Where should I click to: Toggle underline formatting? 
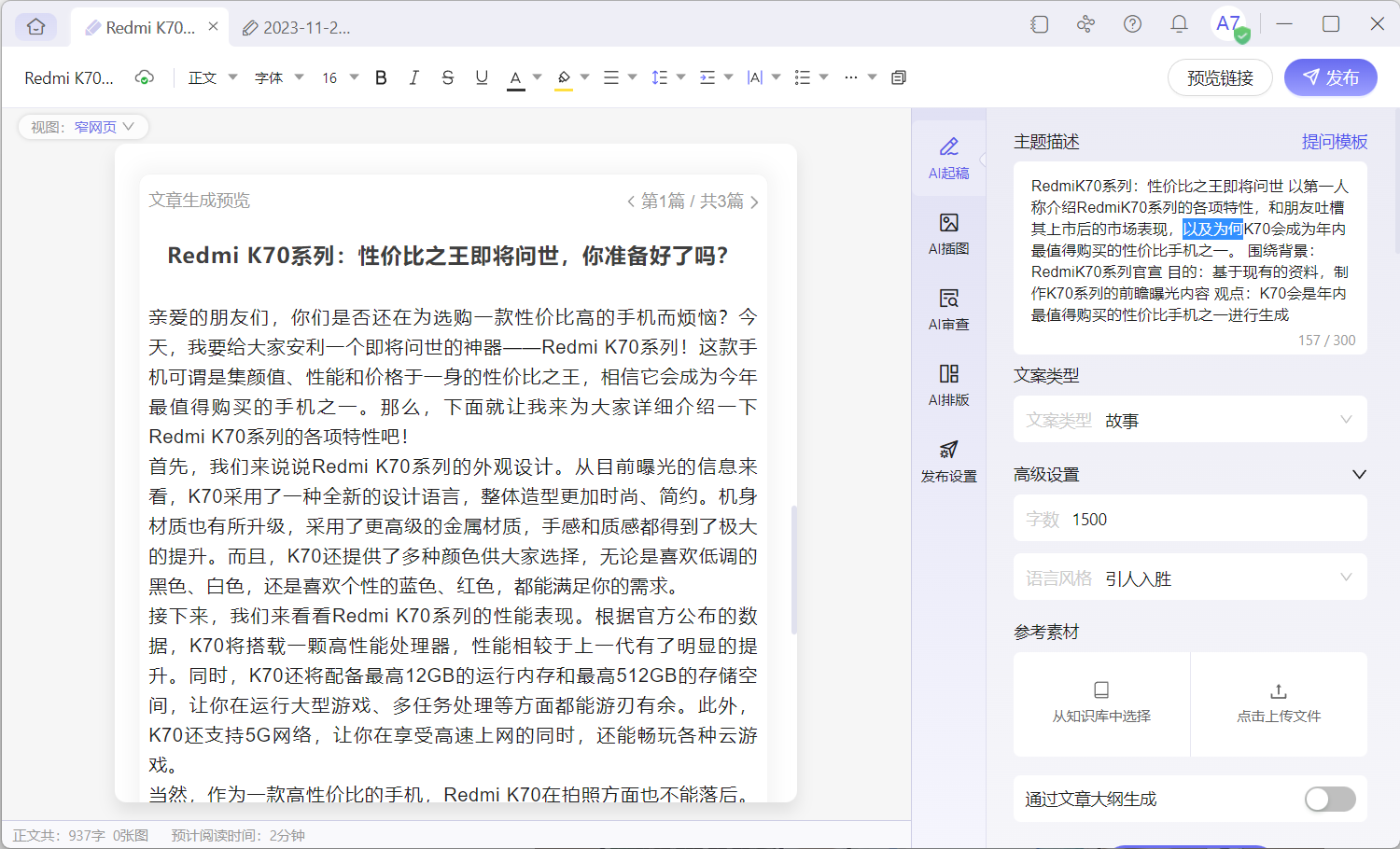pyautogui.click(x=482, y=77)
